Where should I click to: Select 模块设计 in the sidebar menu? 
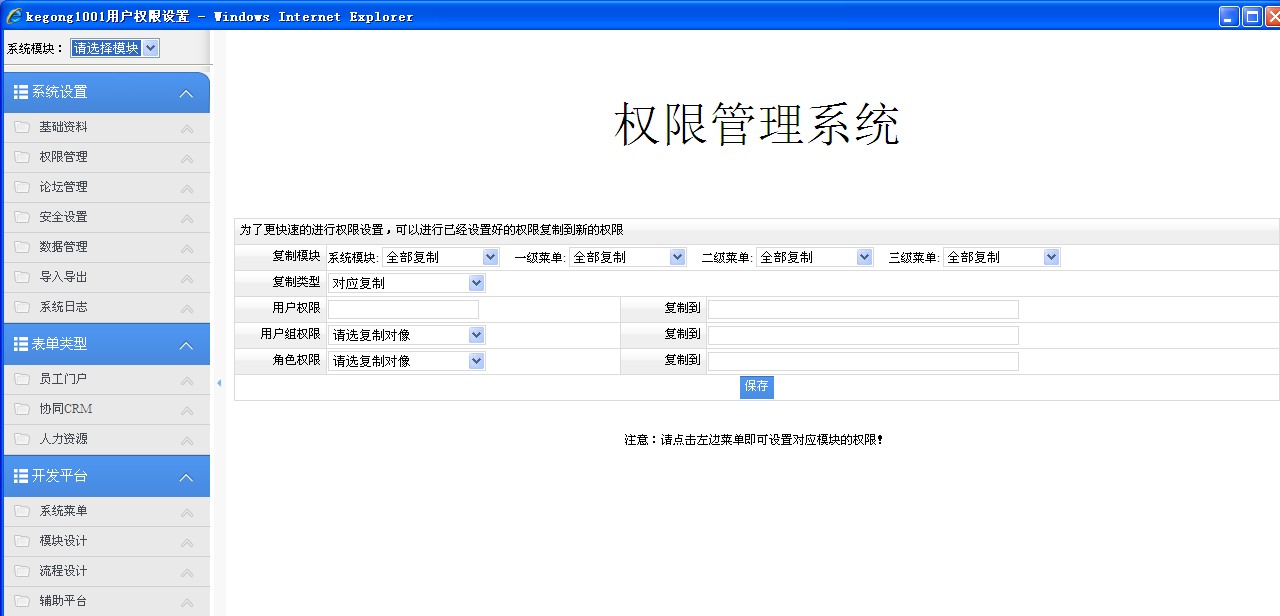click(x=63, y=541)
